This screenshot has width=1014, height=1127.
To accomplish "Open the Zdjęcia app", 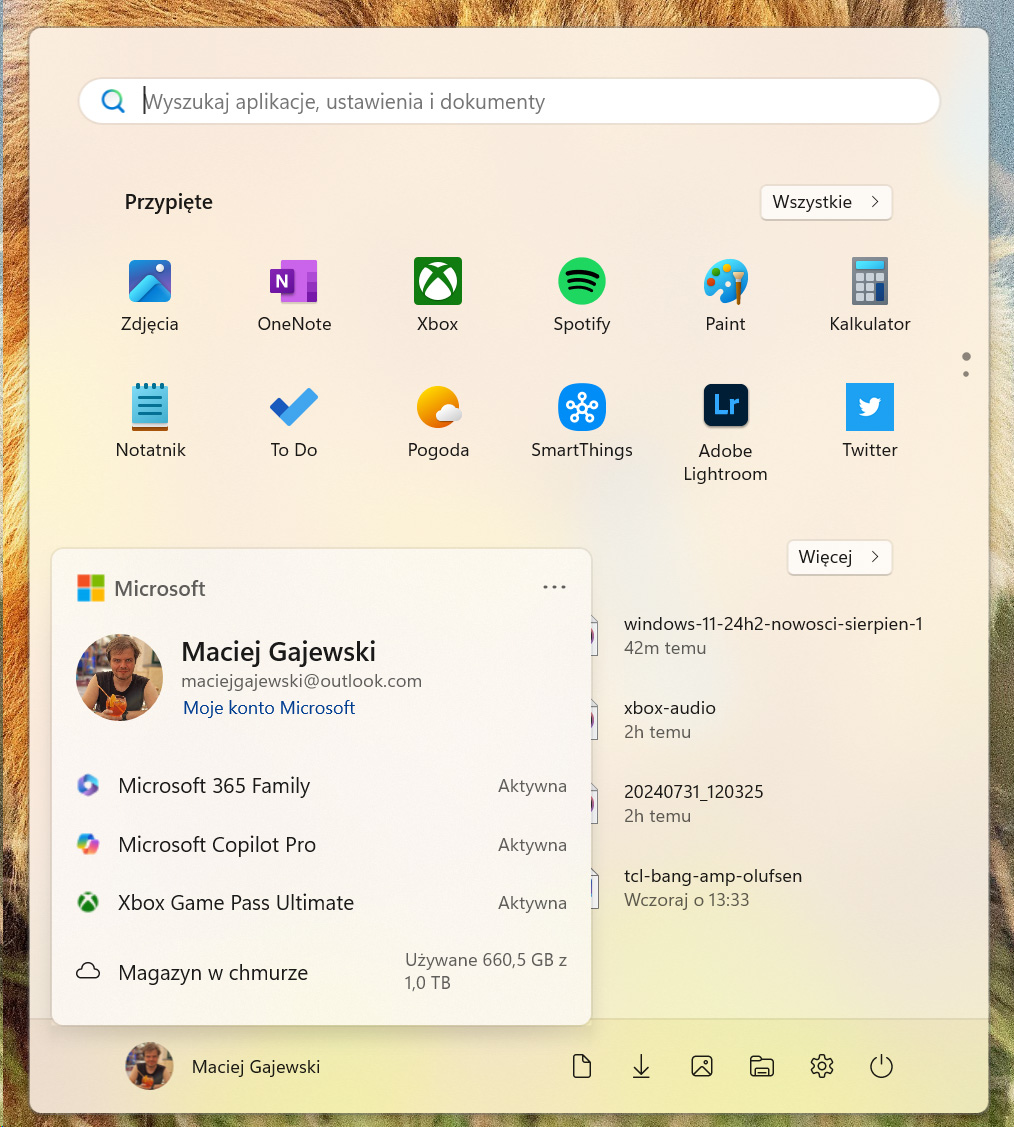I will click(149, 295).
